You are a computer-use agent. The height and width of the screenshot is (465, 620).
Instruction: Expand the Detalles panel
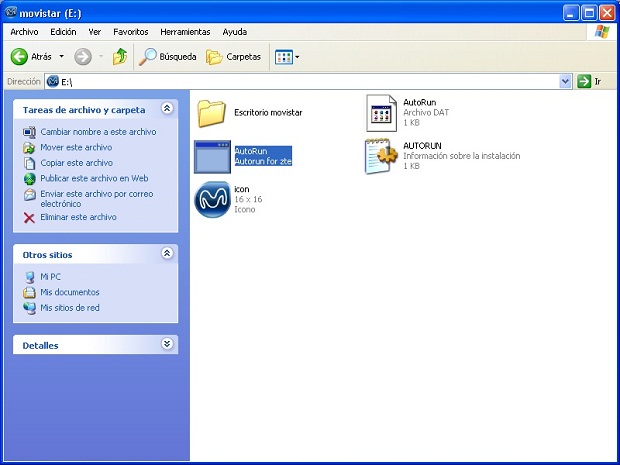(x=167, y=344)
